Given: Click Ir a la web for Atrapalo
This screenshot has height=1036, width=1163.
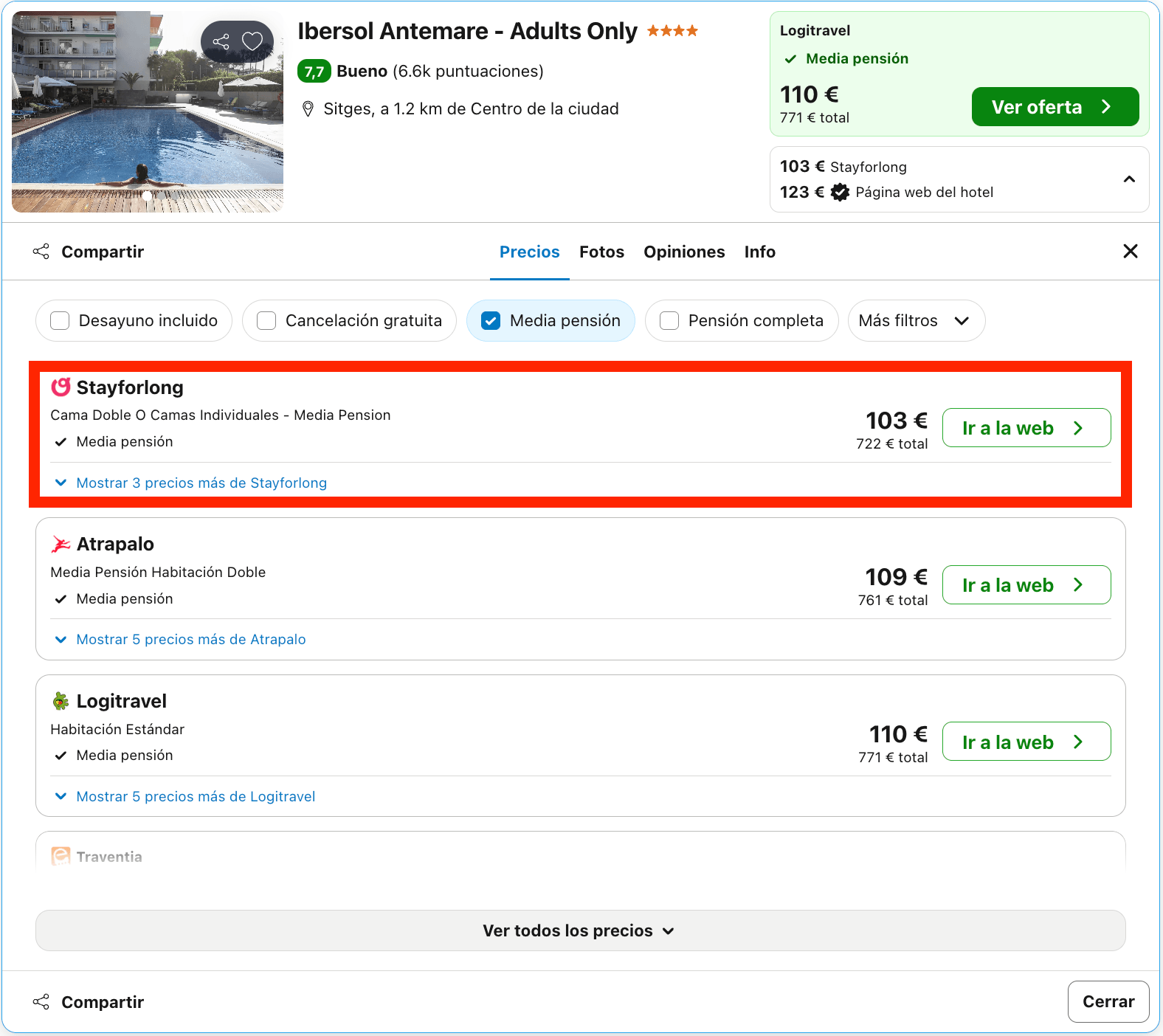Looking at the screenshot, I should [1026, 585].
